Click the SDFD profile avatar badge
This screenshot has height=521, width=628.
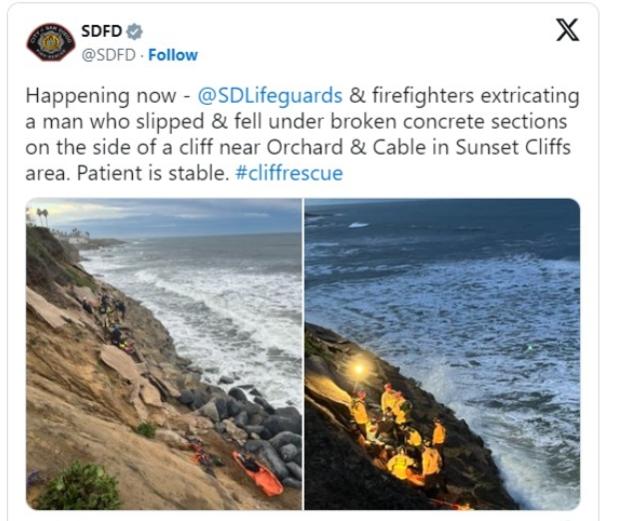51,42
